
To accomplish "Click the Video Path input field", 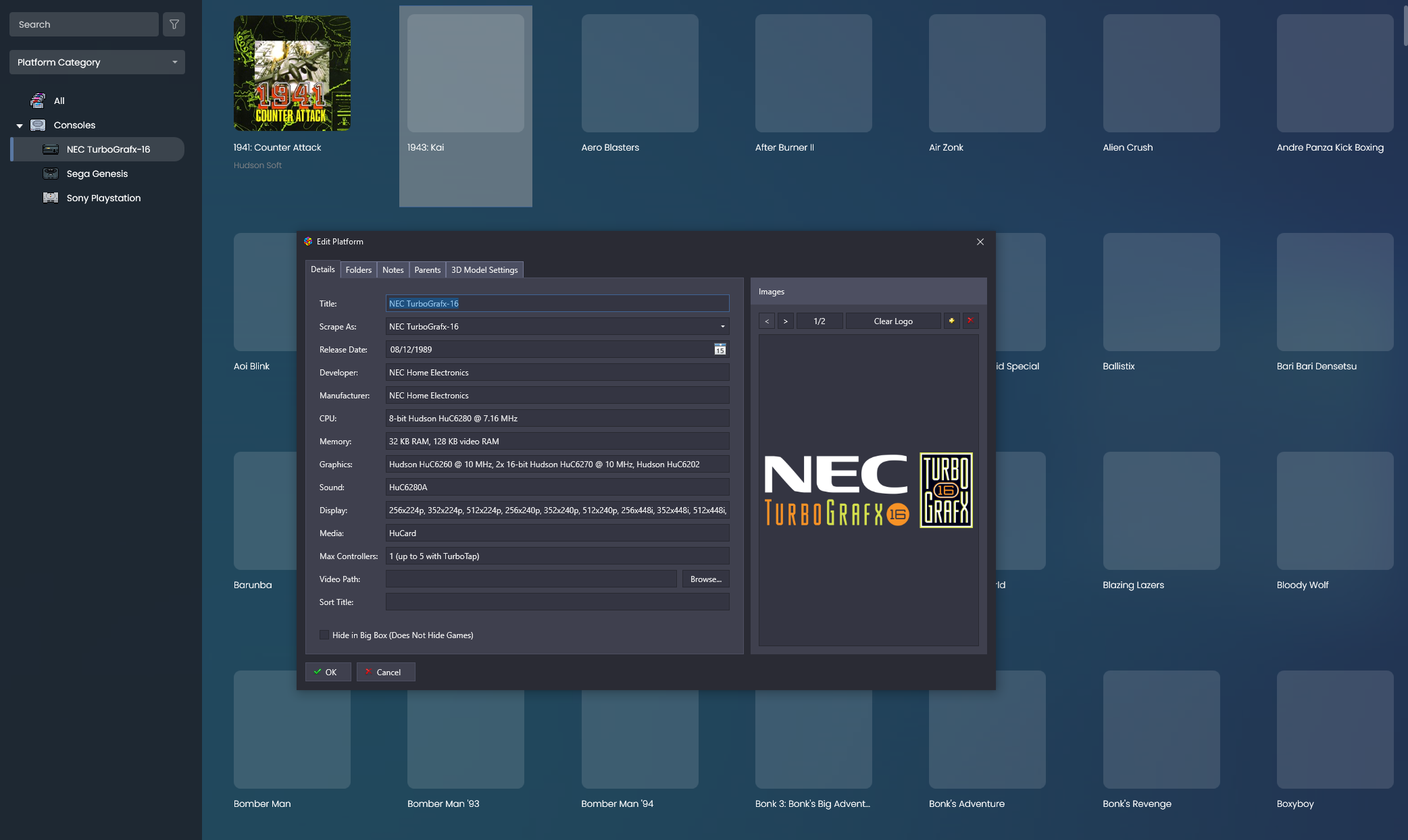I will pyautogui.click(x=531, y=579).
